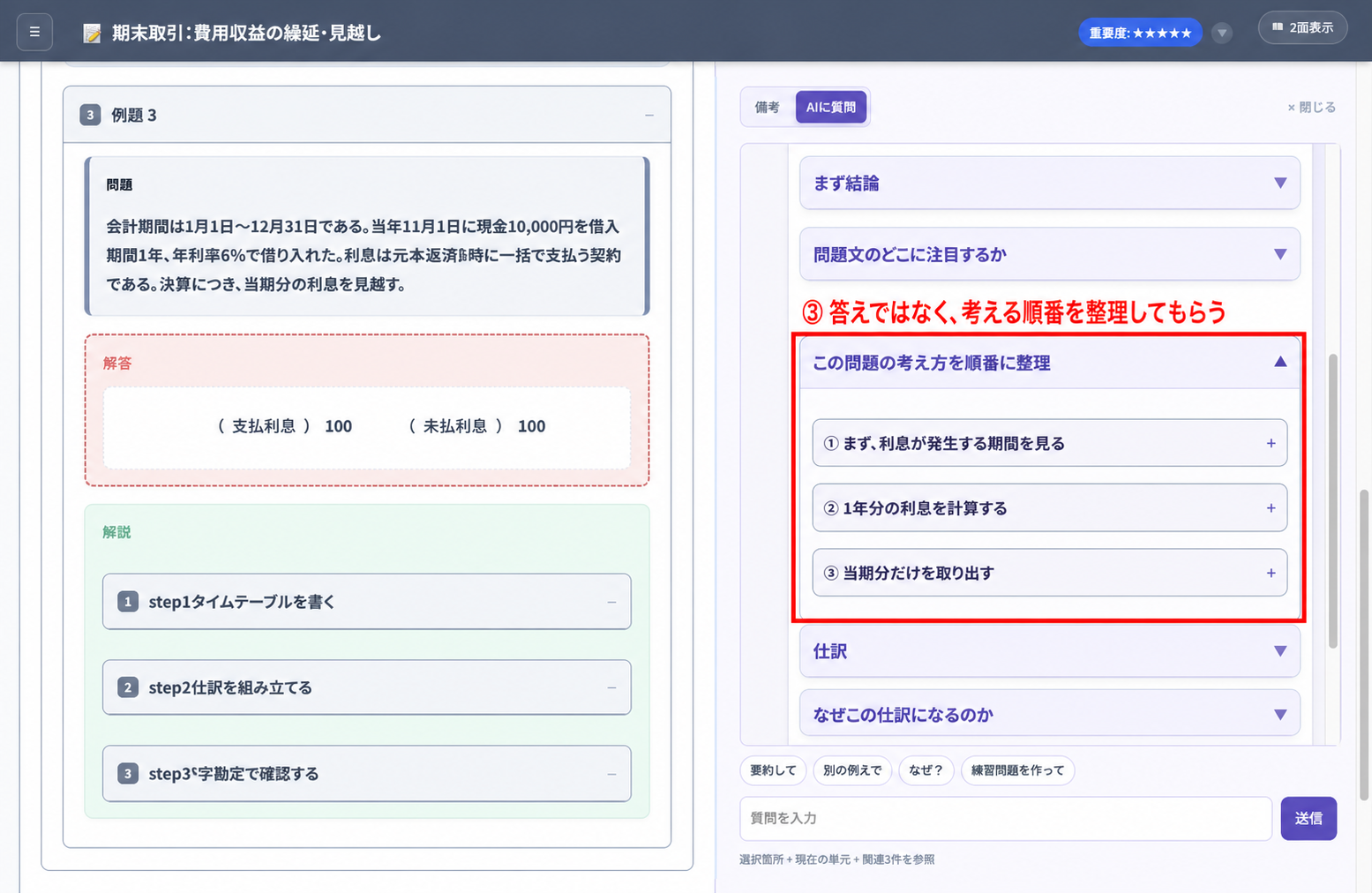Expand なぜこの仕訳になるのか section
This screenshot has height=893, width=1372.
1049,713
